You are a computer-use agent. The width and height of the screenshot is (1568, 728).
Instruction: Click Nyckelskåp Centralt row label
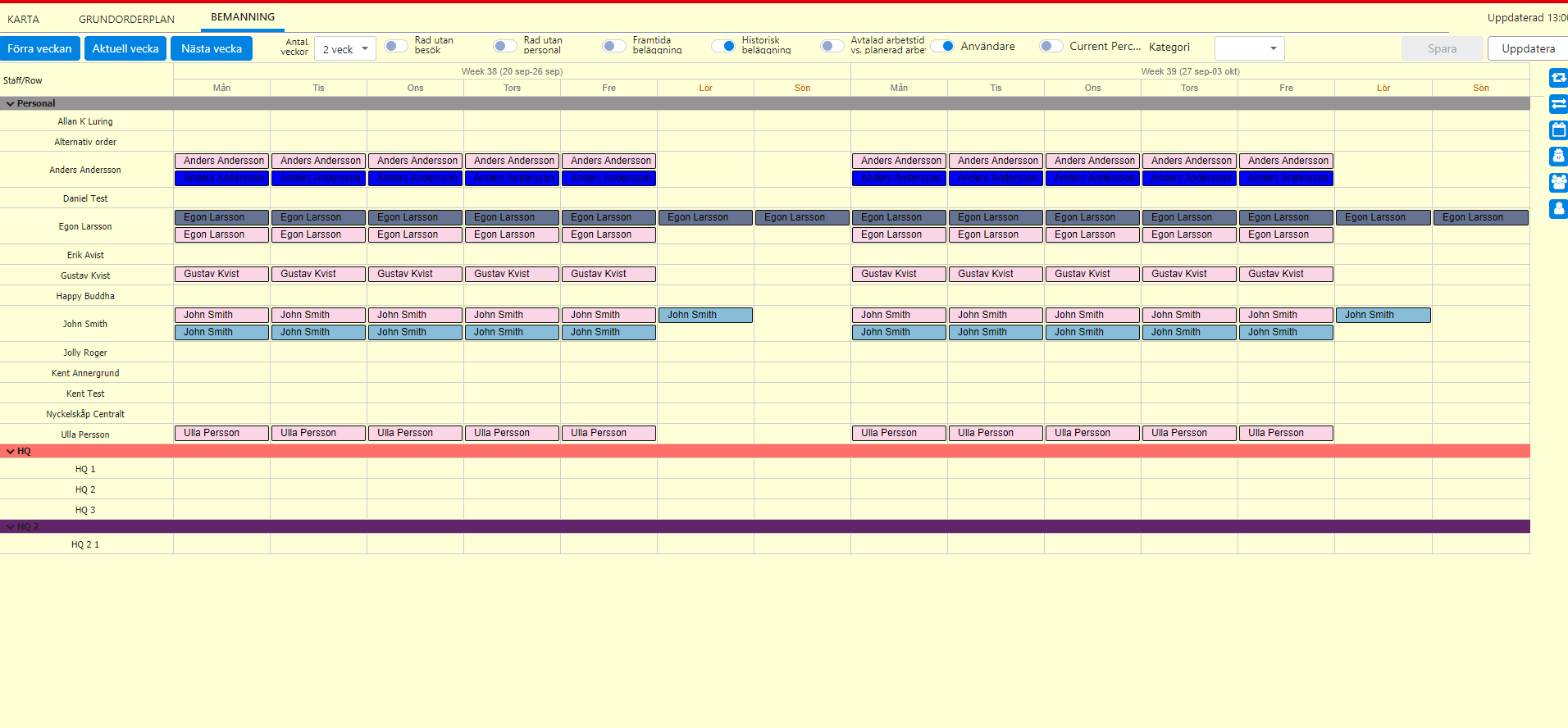(x=85, y=414)
